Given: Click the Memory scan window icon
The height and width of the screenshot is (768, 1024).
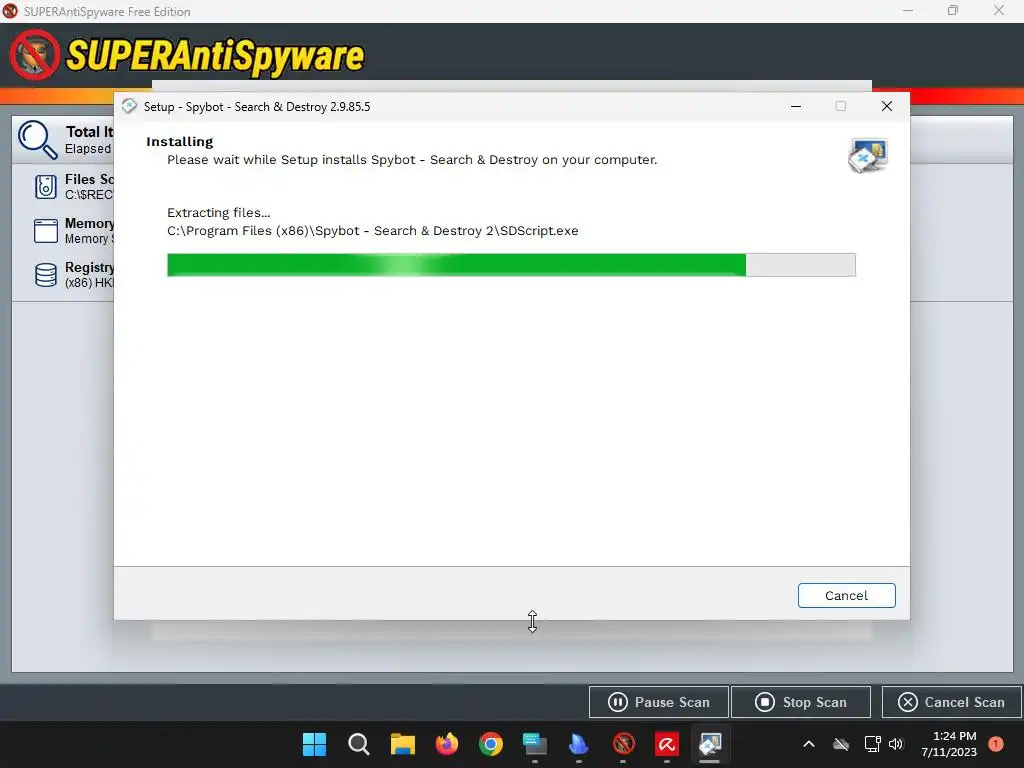Looking at the screenshot, I should pos(46,231).
